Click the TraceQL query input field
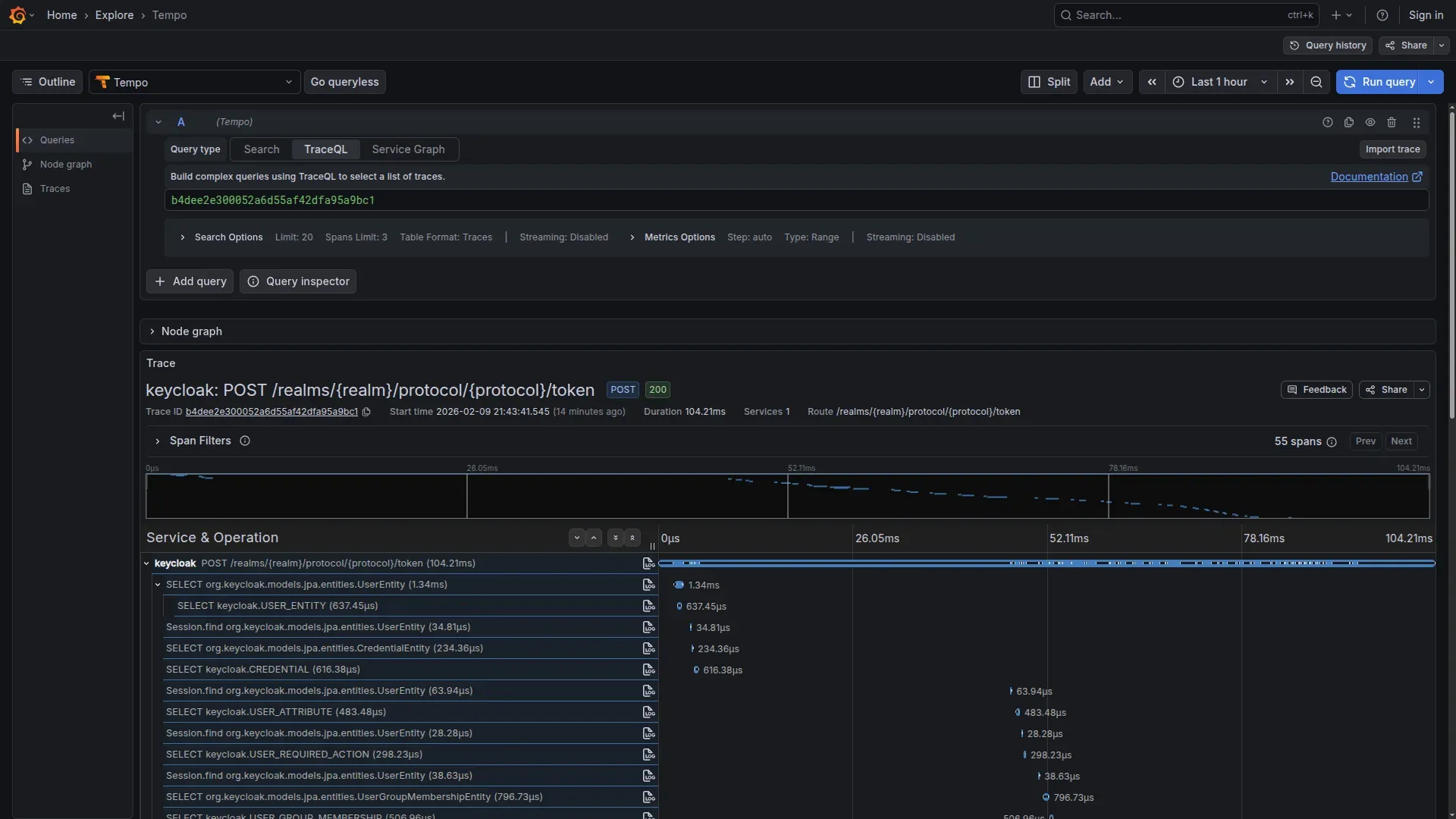The image size is (1456, 819). click(x=796, y=200)
